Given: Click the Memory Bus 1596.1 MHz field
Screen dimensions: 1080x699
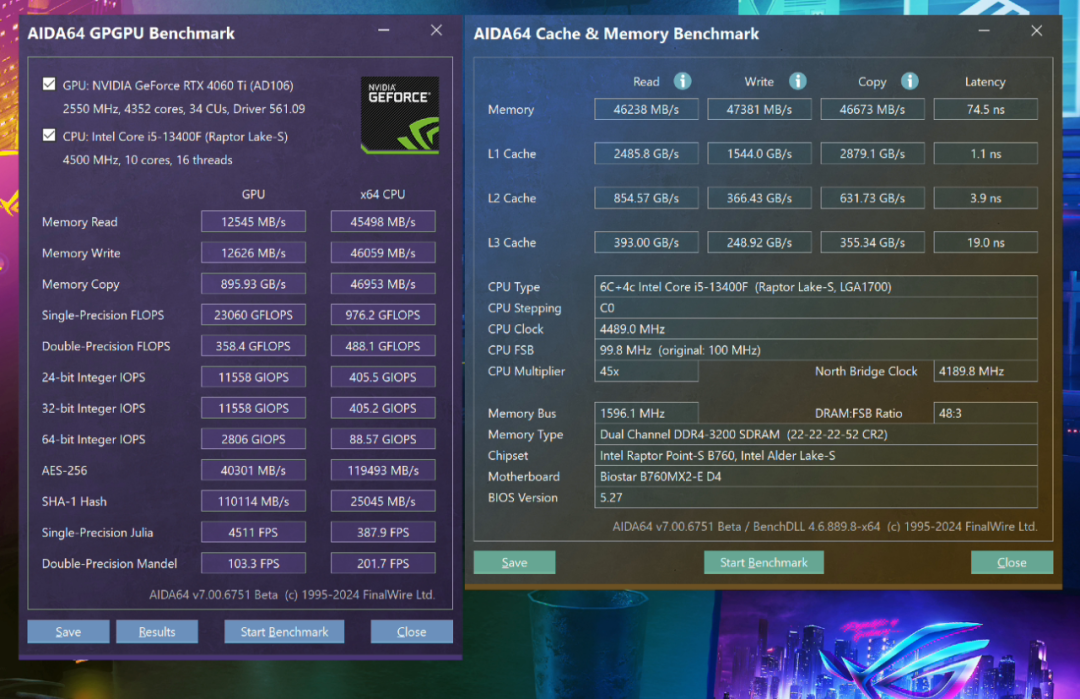Looking at the screenshot, I should coord(646,413).
